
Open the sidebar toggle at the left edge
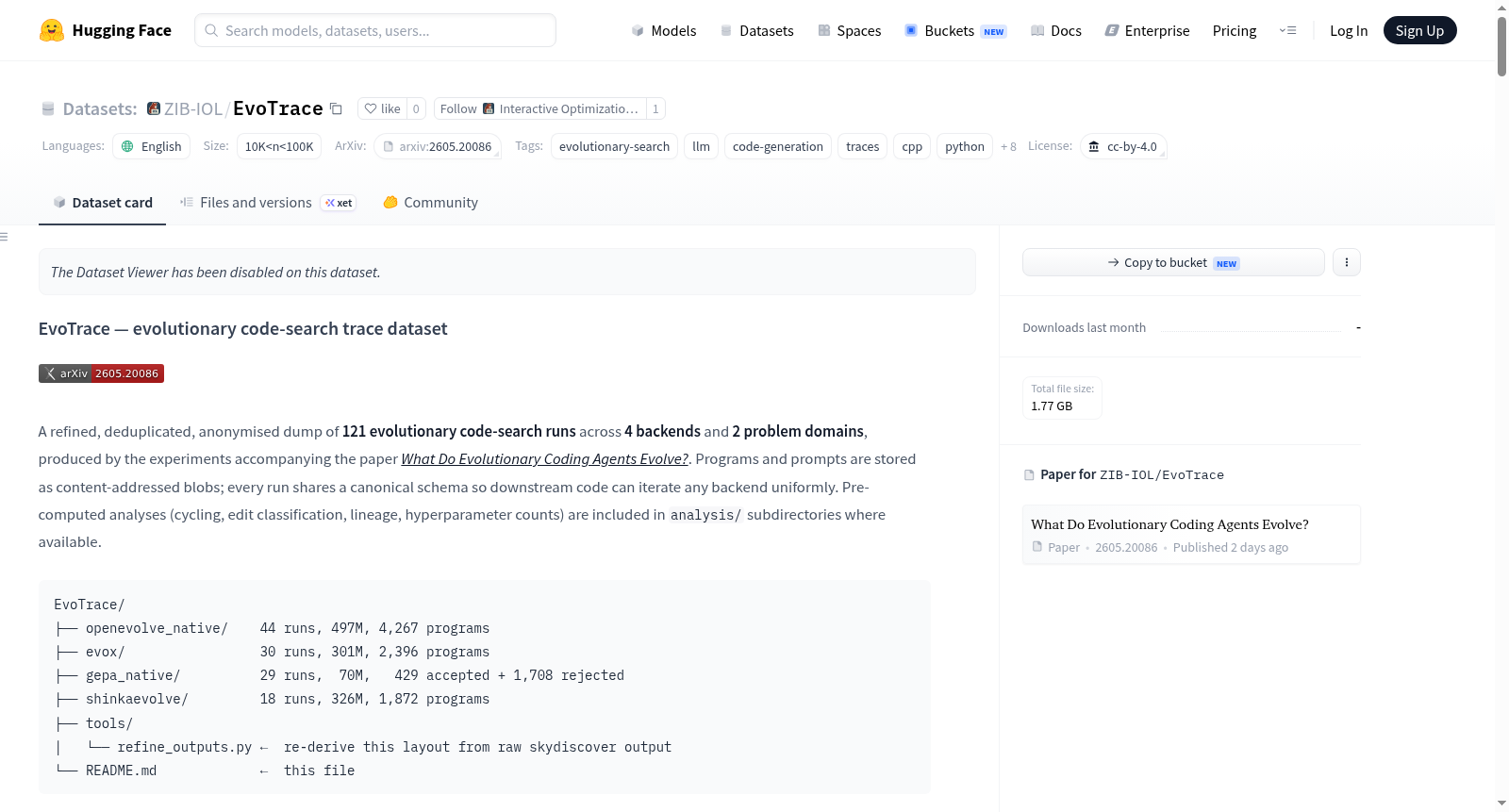click(4, 237)
